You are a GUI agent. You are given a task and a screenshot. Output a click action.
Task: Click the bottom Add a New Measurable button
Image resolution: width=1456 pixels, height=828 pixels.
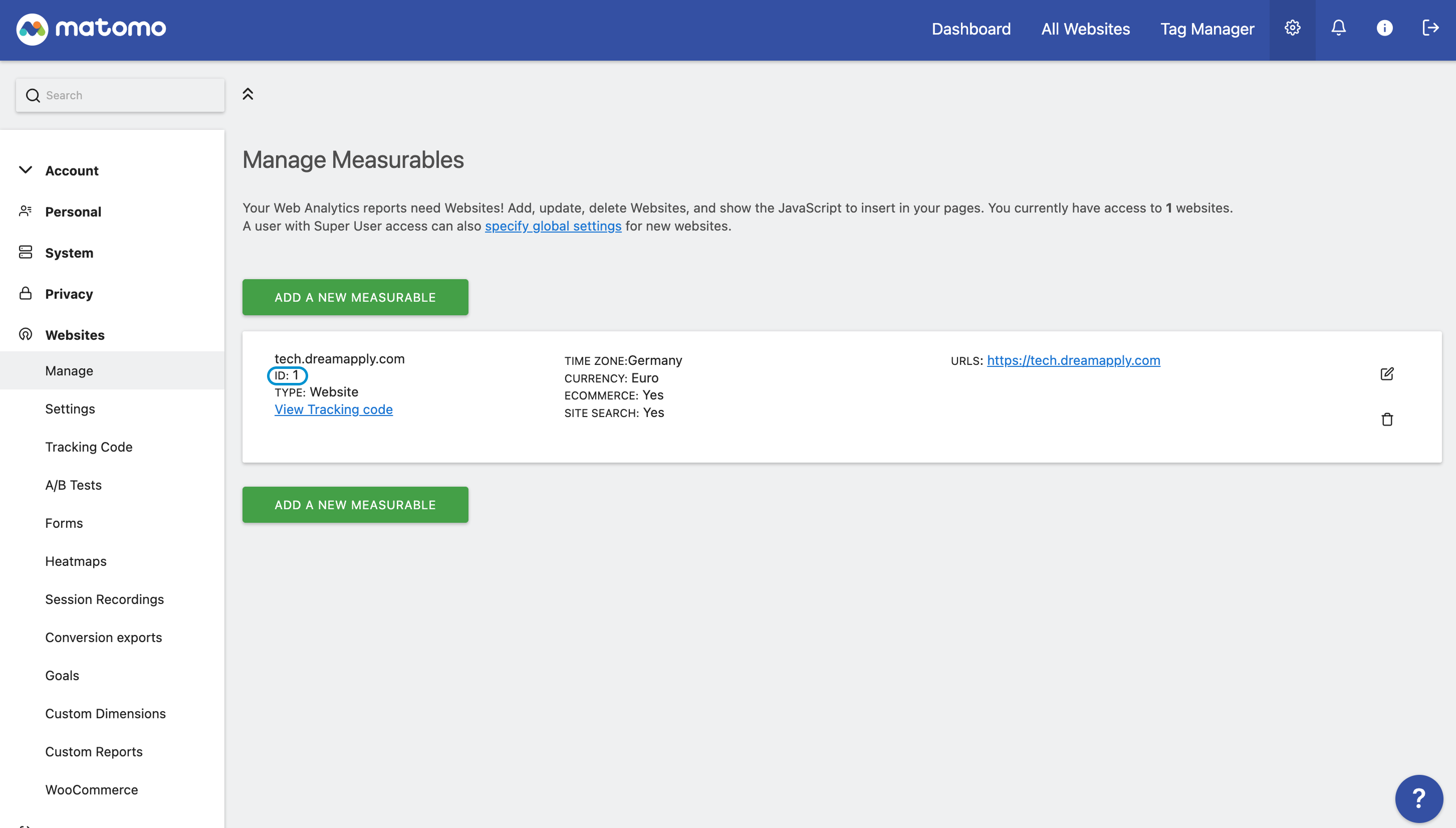(x=355, y=504)
